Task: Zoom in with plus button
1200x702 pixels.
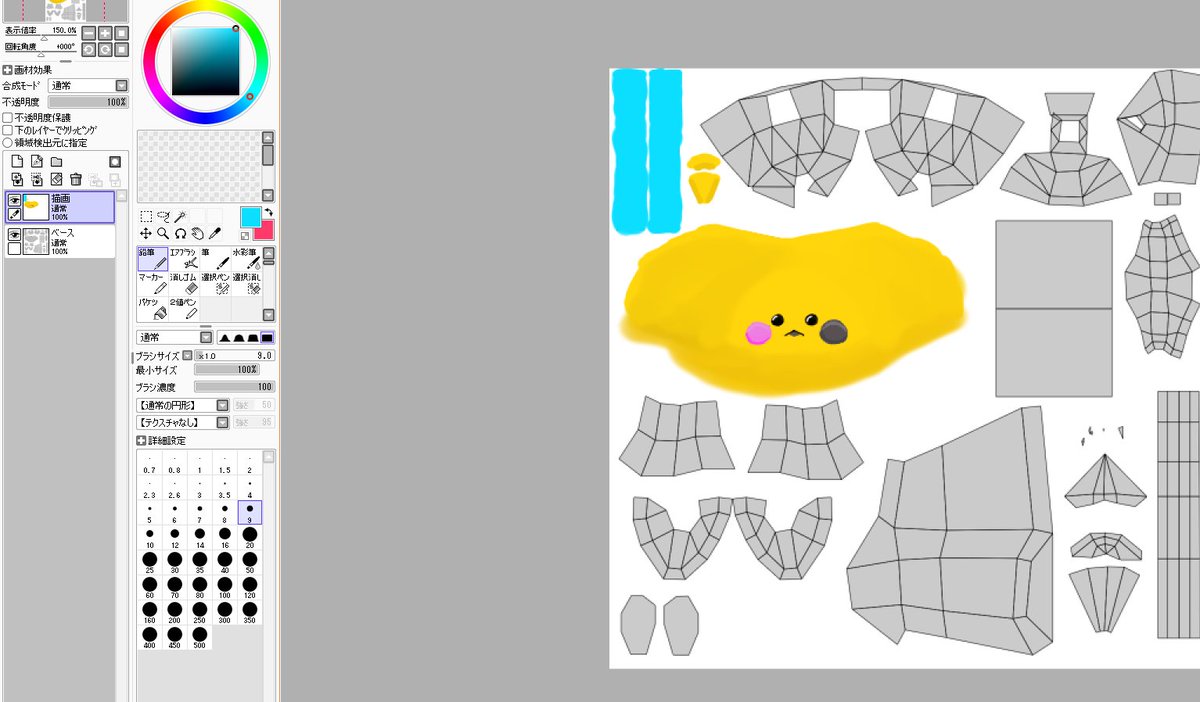Action: click(x=104, y=32)
